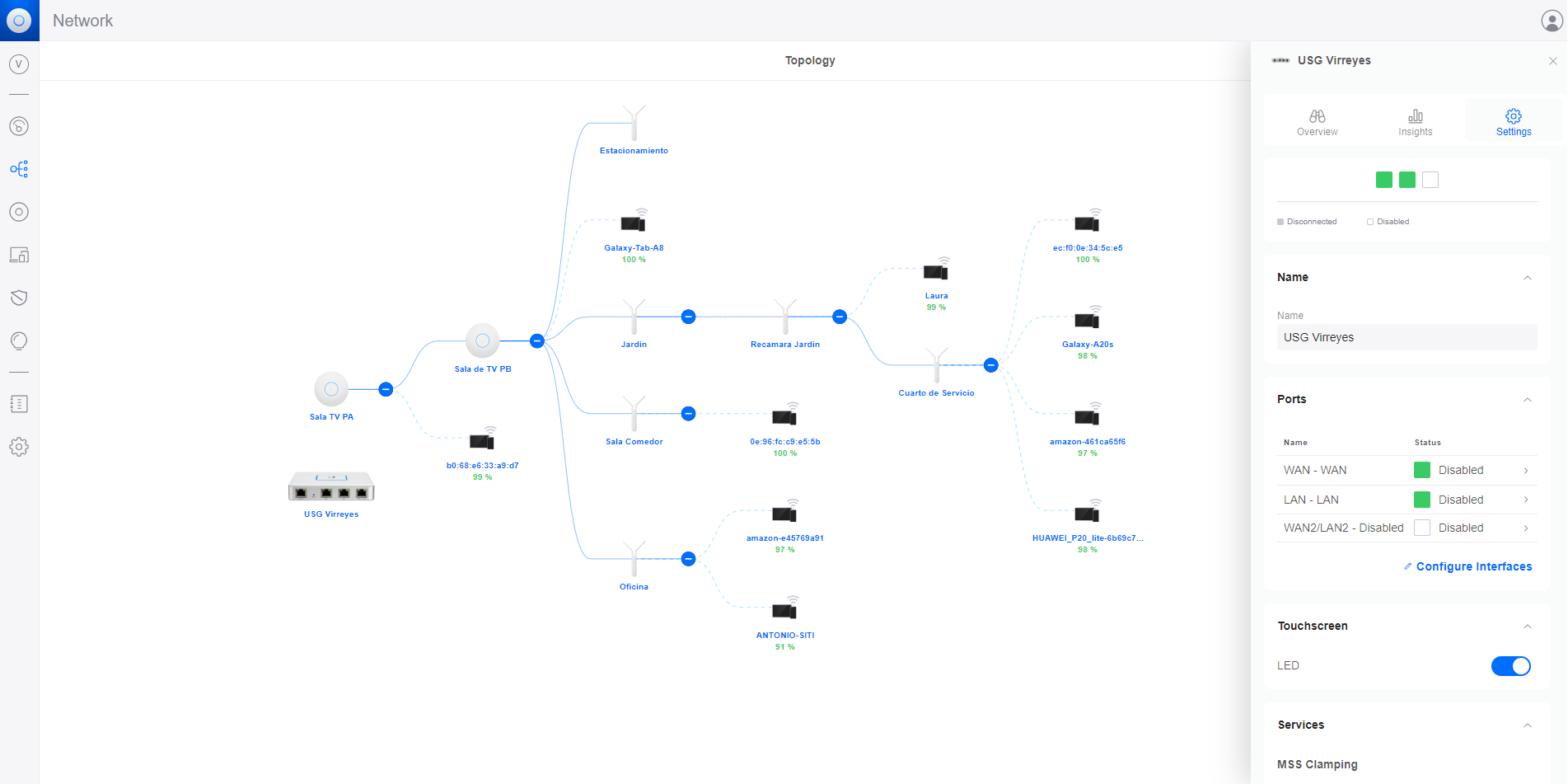Open the gear Settings icon in left sidebar
The width and height of the screenshot is (1568, 784).
[19, 447]
